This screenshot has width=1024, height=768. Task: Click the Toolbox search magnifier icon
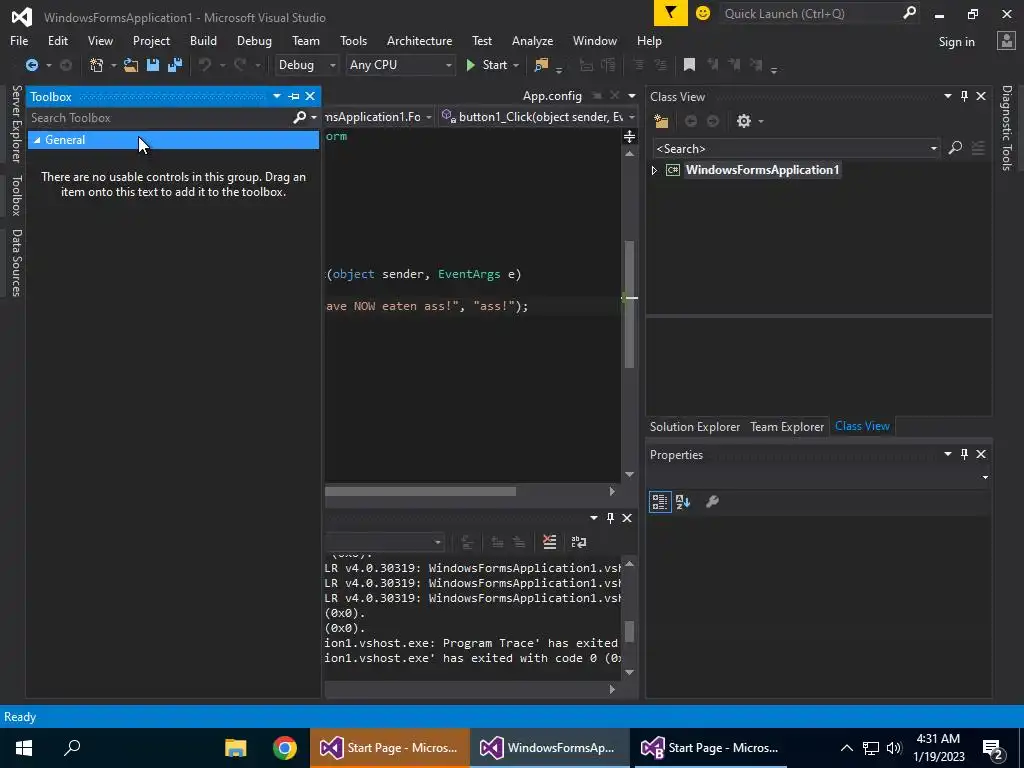click(x=299, y=118)
